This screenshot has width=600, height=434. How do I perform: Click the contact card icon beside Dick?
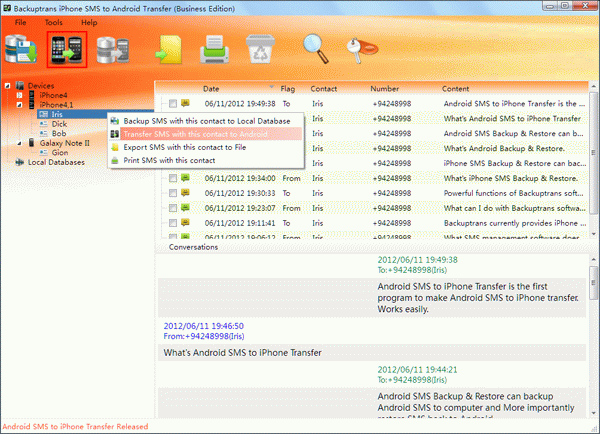[x=44, y=124]
